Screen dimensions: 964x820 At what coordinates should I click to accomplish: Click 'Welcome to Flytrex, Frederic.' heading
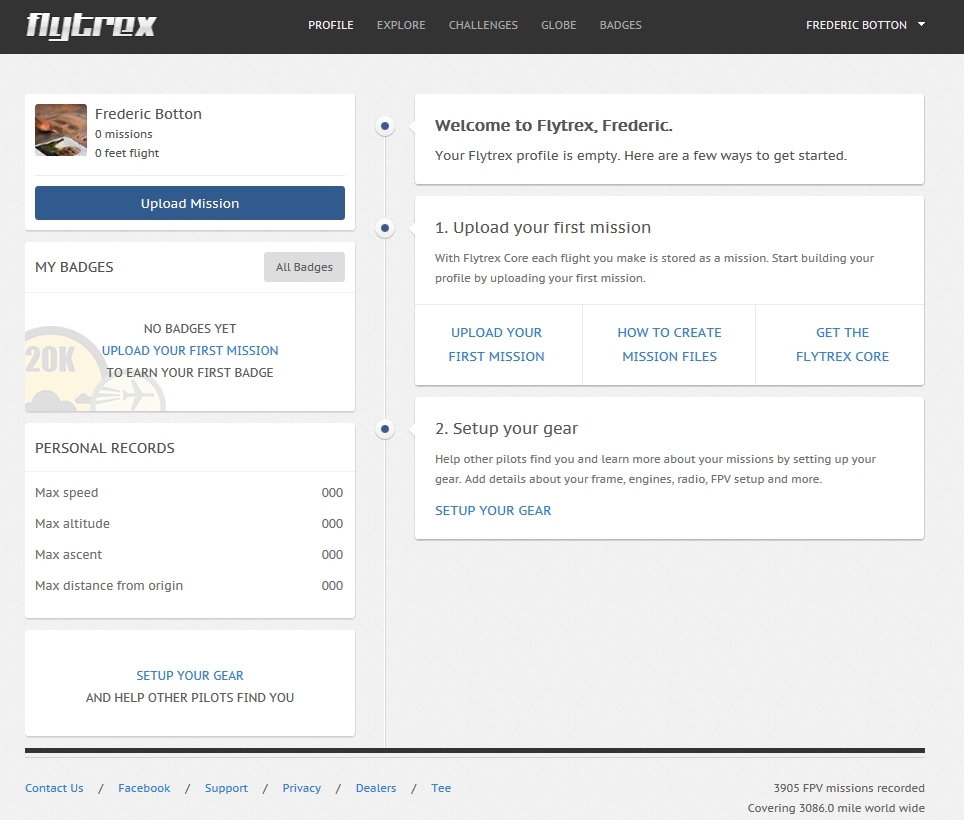553,125
